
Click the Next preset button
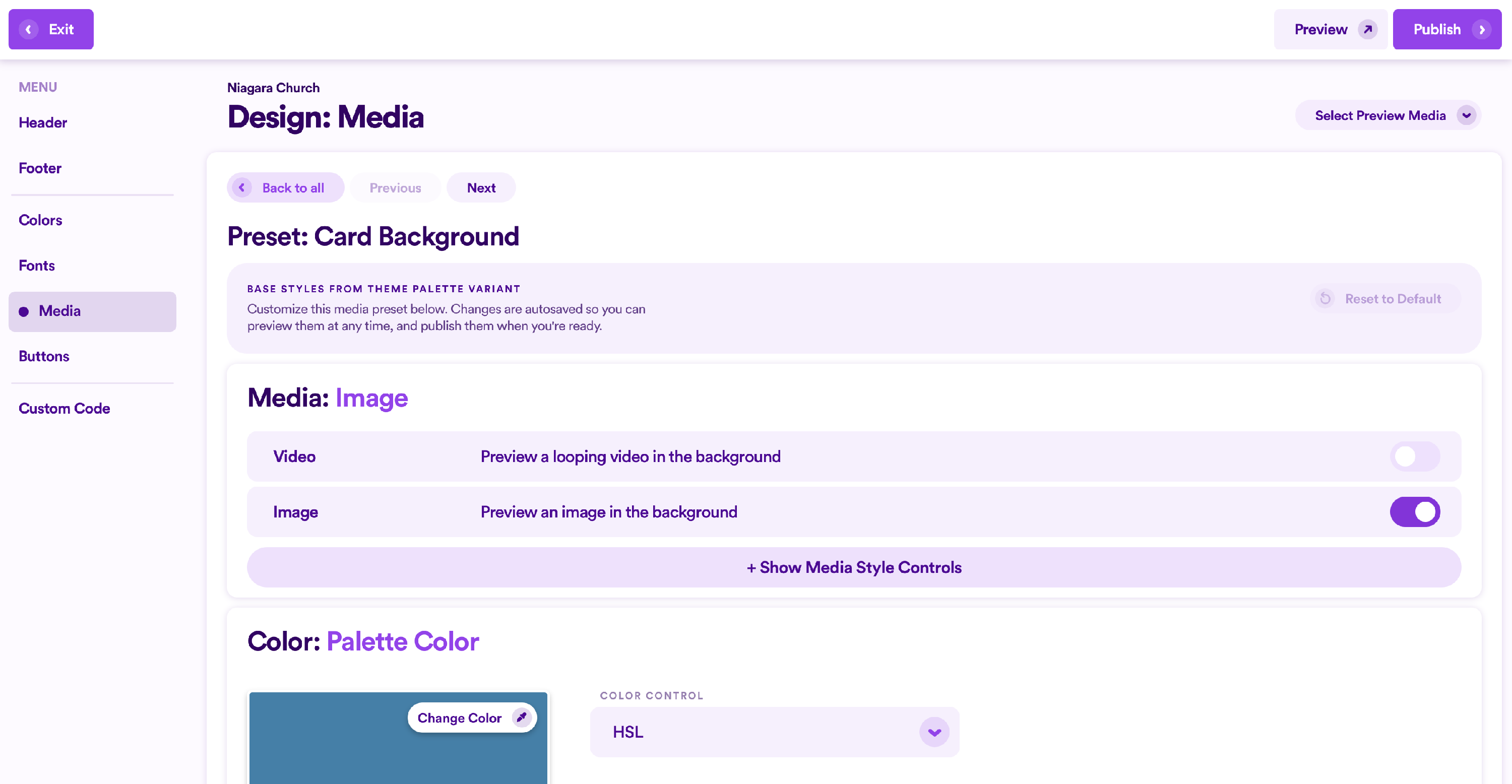[x=481, y=188]
